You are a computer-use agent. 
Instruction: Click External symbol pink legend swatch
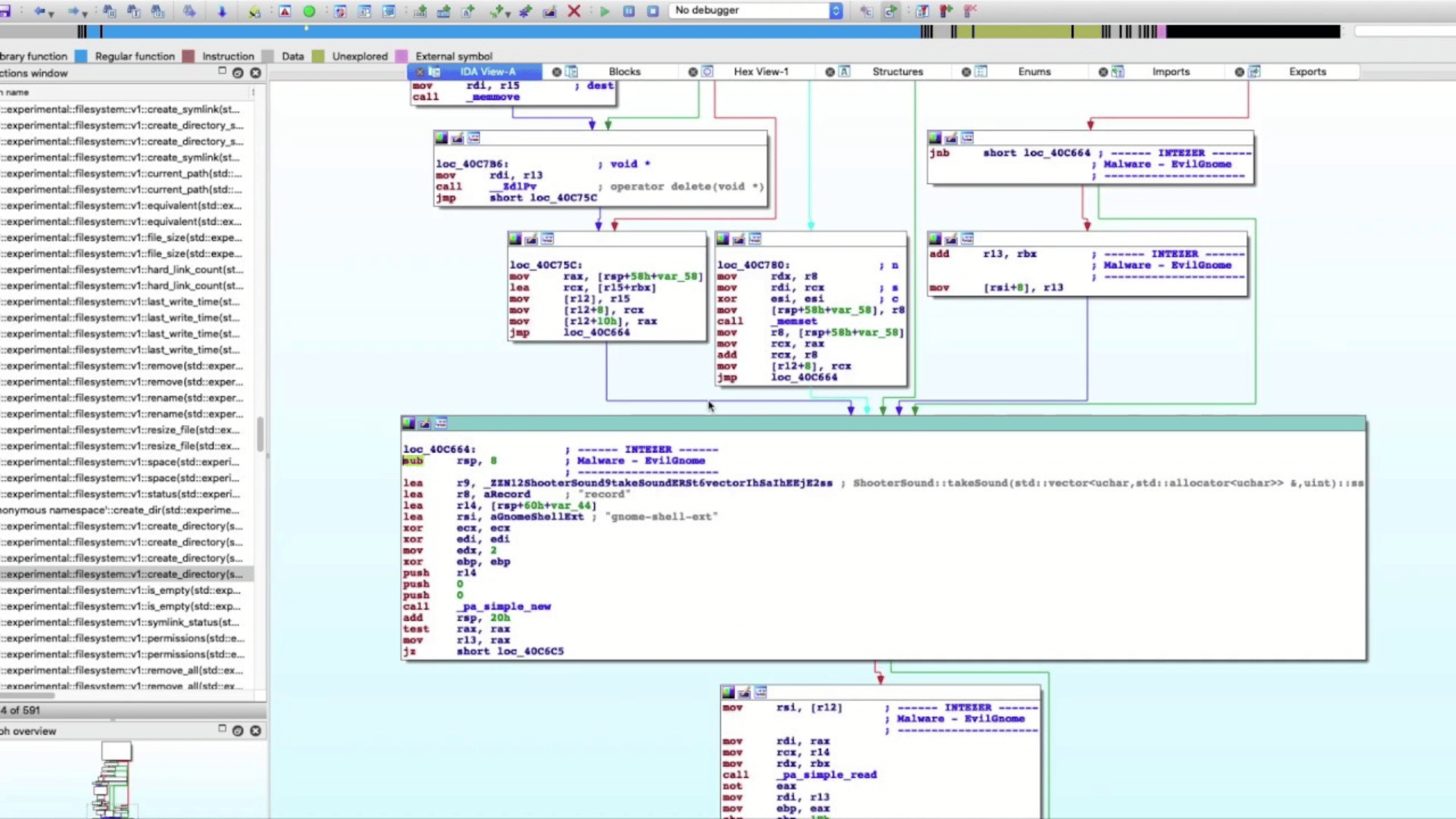click(402, 57)
